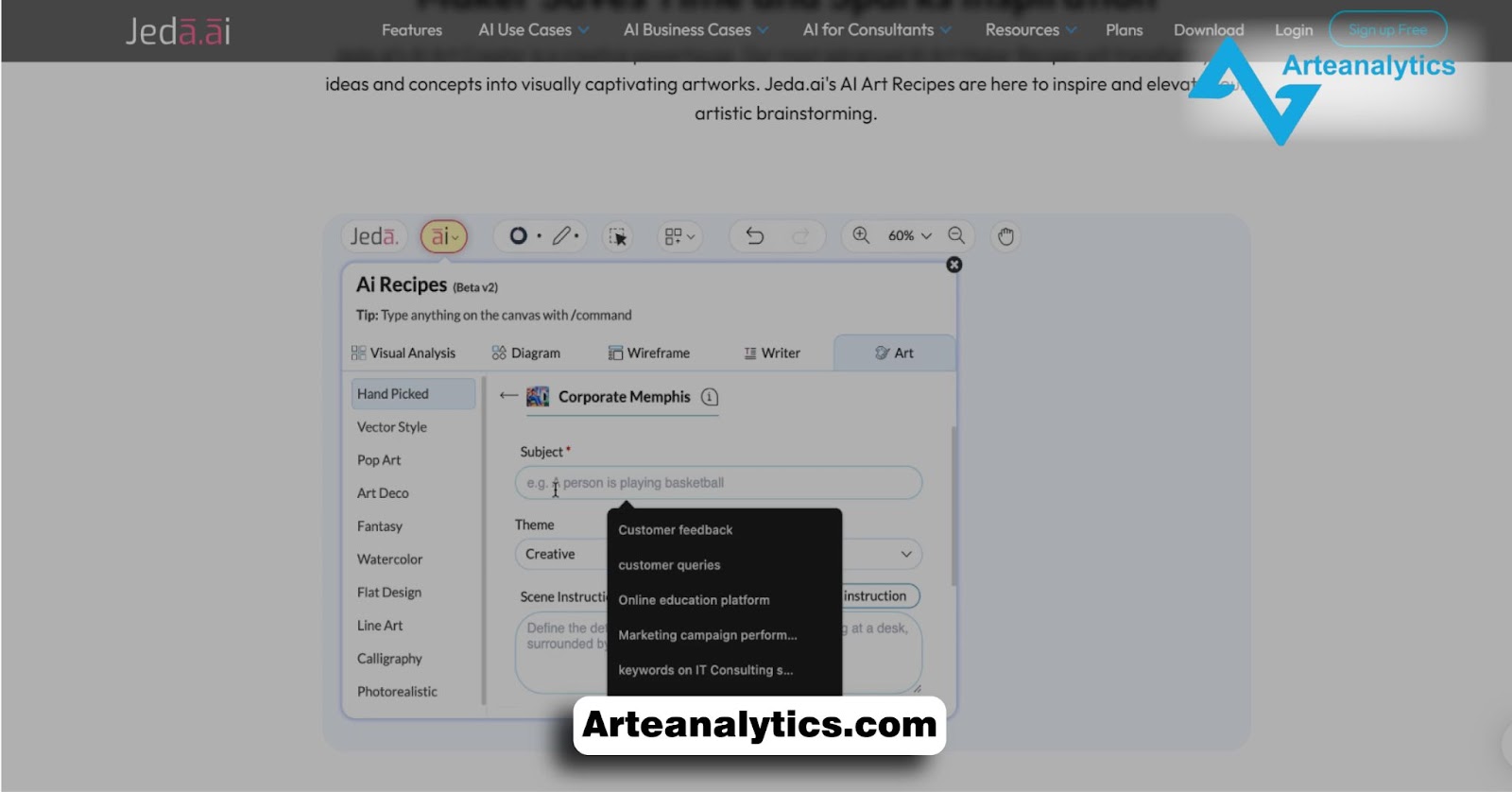The width and height of the screenshot is (1512, 792).
Task: Choose Customer feedback suggestion
Action: tap(676, 529)
